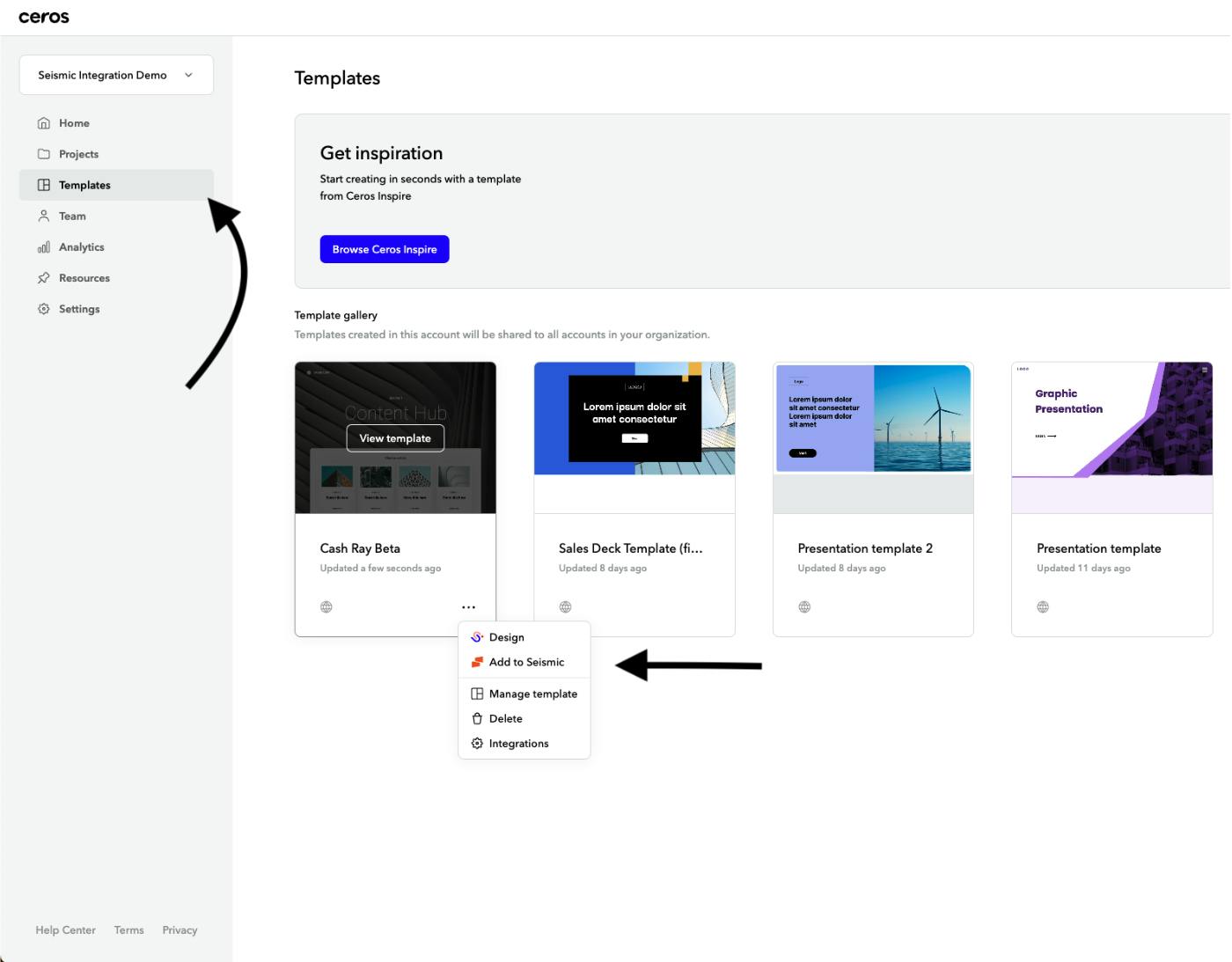Image resolution: width=1232 pixels, height=962 pixels.
Task: Click globe icon on Cash Ray Beta card
Action: point(326,606)
